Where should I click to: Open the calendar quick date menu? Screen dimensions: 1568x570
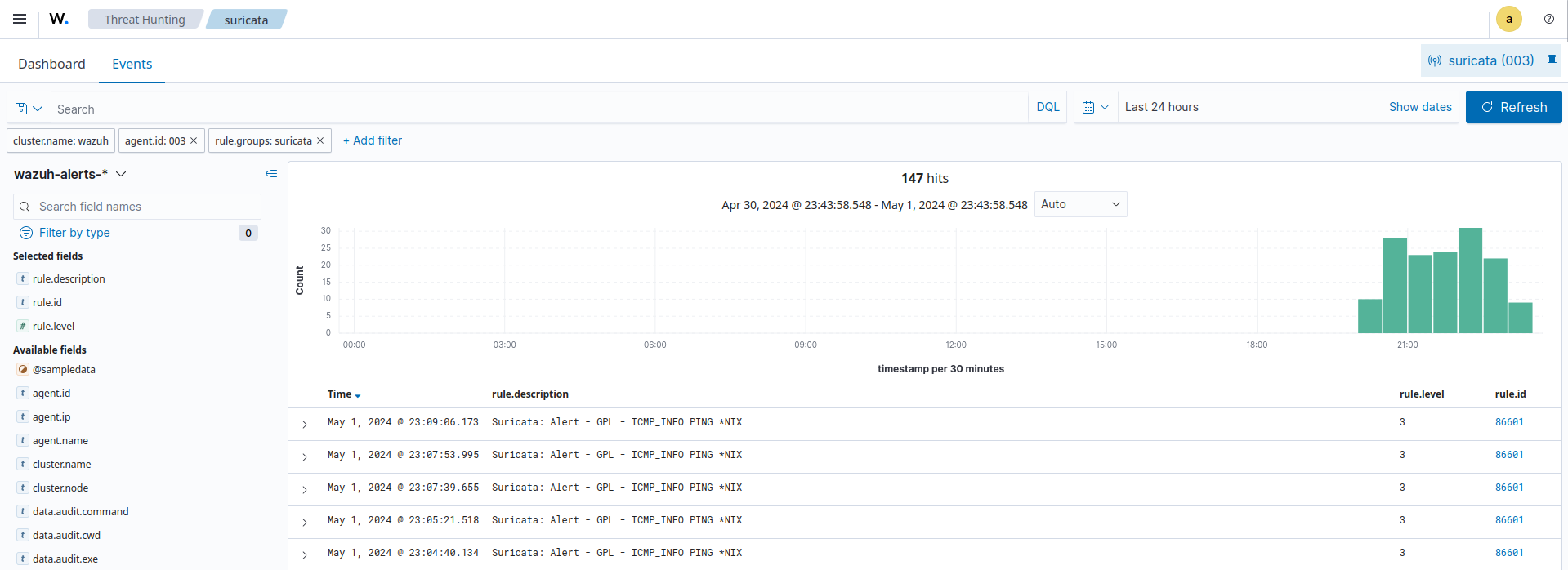1095,107
